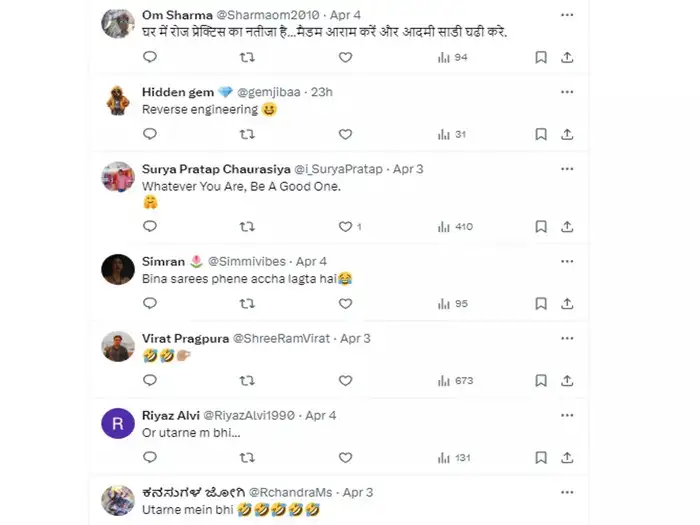Open more options for the @RchandraMs tweet
This screenshot has width=700, height=525.
tap(567, 492)
